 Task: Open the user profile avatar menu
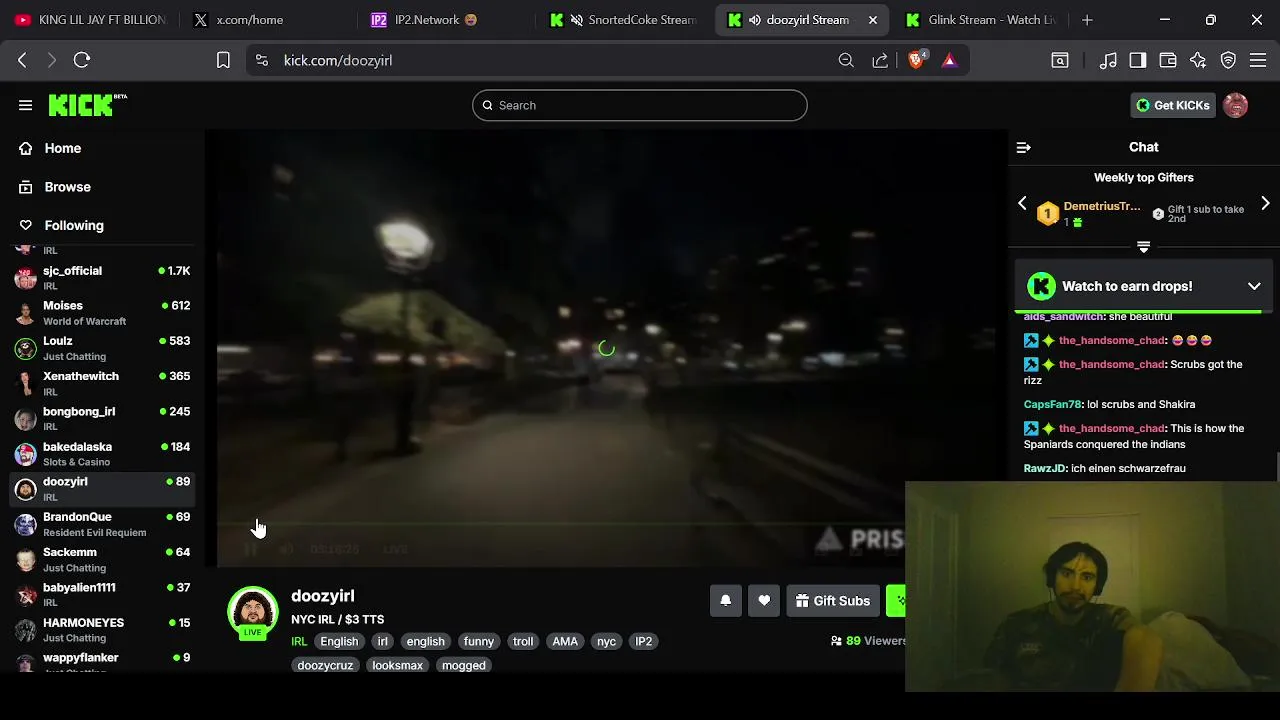click(x=1236, y=105)
